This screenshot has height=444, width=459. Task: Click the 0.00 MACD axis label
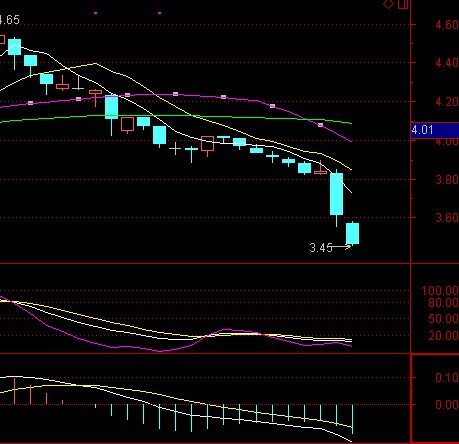447,405
